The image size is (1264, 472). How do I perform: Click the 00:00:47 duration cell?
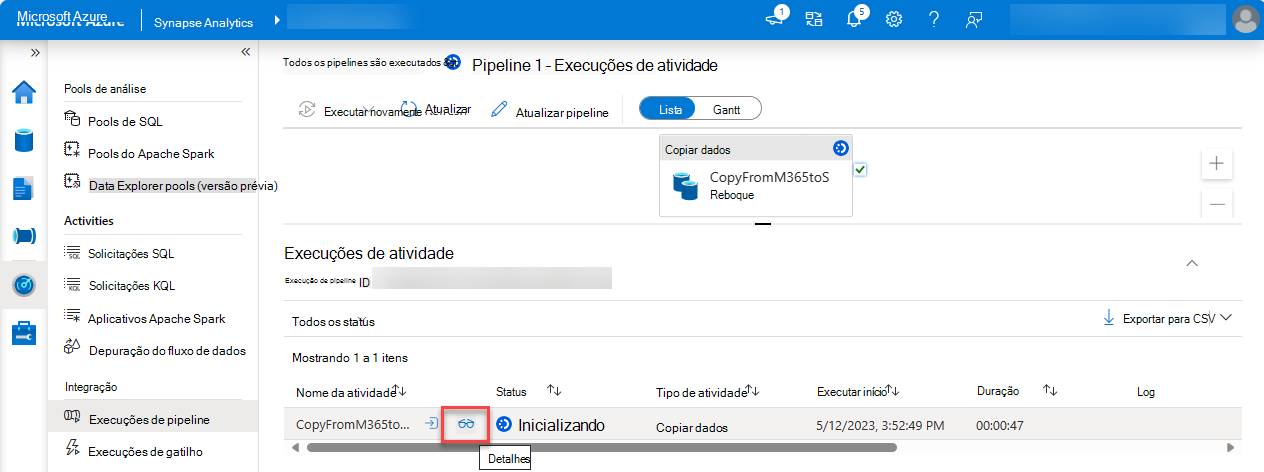[x=1002, y=425]
